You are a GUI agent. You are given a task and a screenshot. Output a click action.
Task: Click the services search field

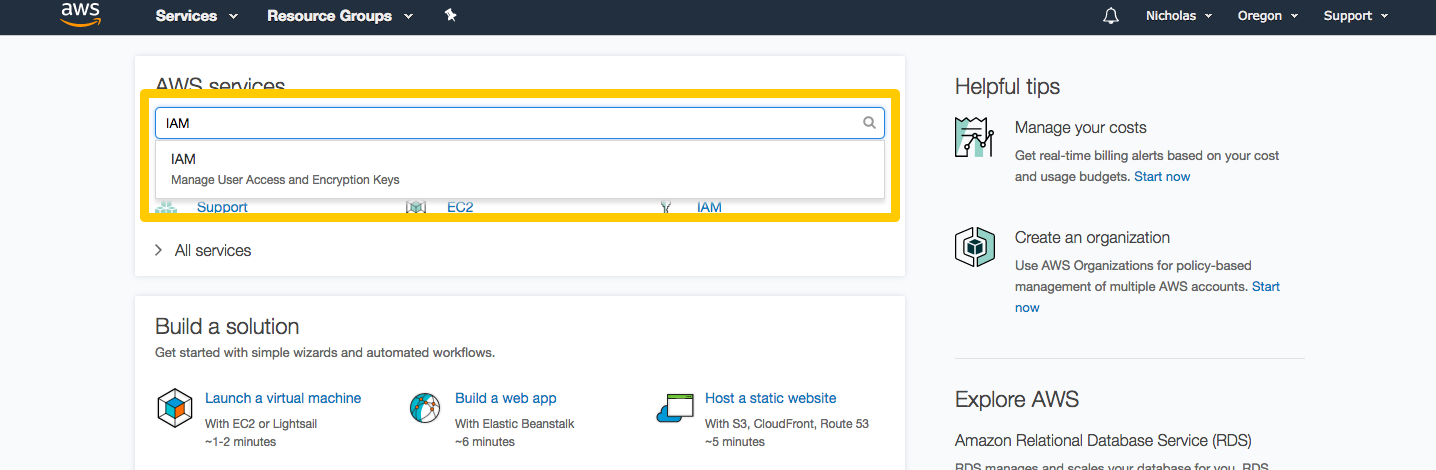[x=519, y=123]
